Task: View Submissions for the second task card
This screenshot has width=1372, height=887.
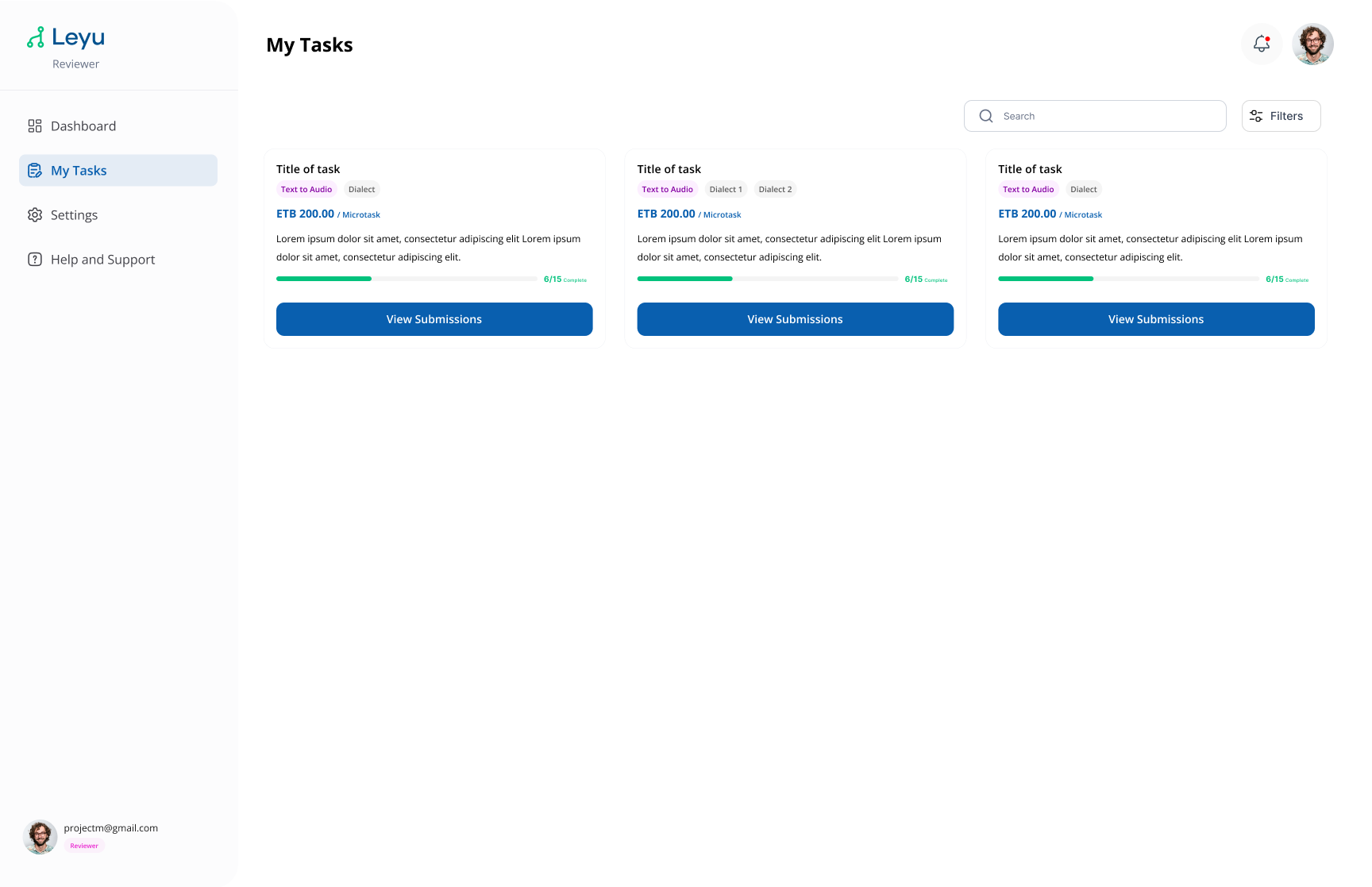Action: coord(795,319)
